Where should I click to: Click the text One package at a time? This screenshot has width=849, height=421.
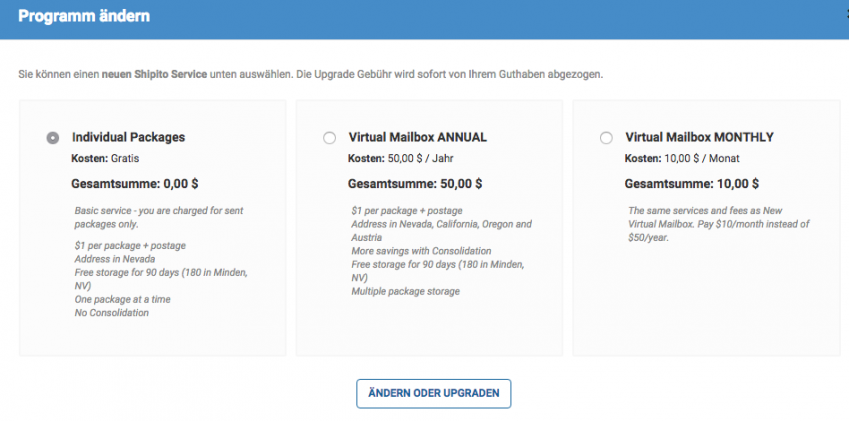pos(123,299)
